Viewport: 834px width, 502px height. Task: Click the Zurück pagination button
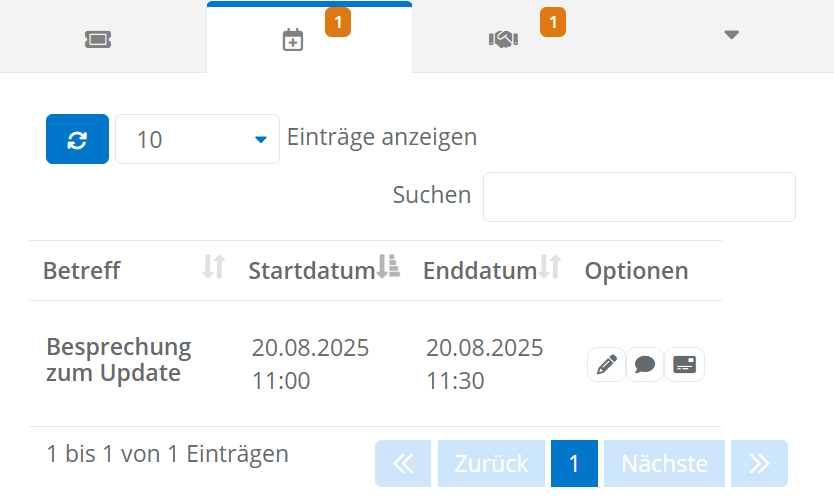[x=491, y=463]
